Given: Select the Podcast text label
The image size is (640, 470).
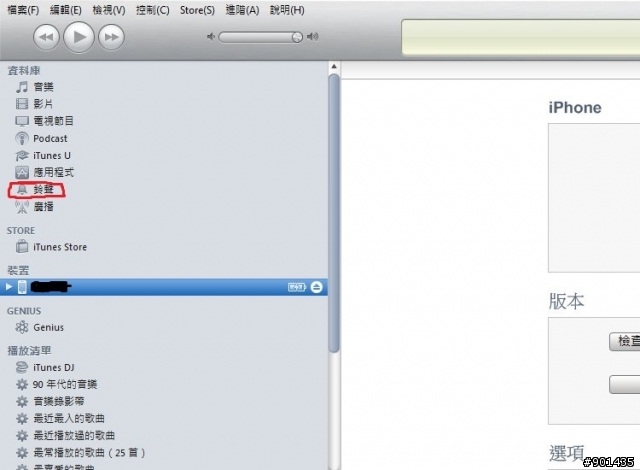Looking at the screenshot, I should click(x=50, y=139).
